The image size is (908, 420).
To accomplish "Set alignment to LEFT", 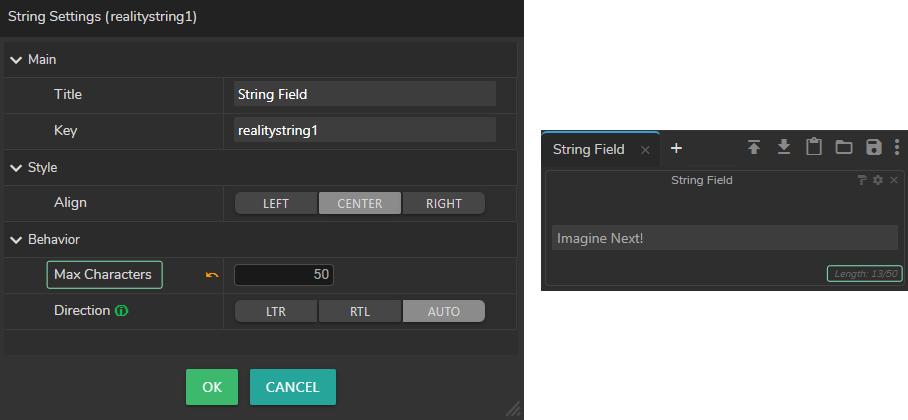I will point(276,203).
